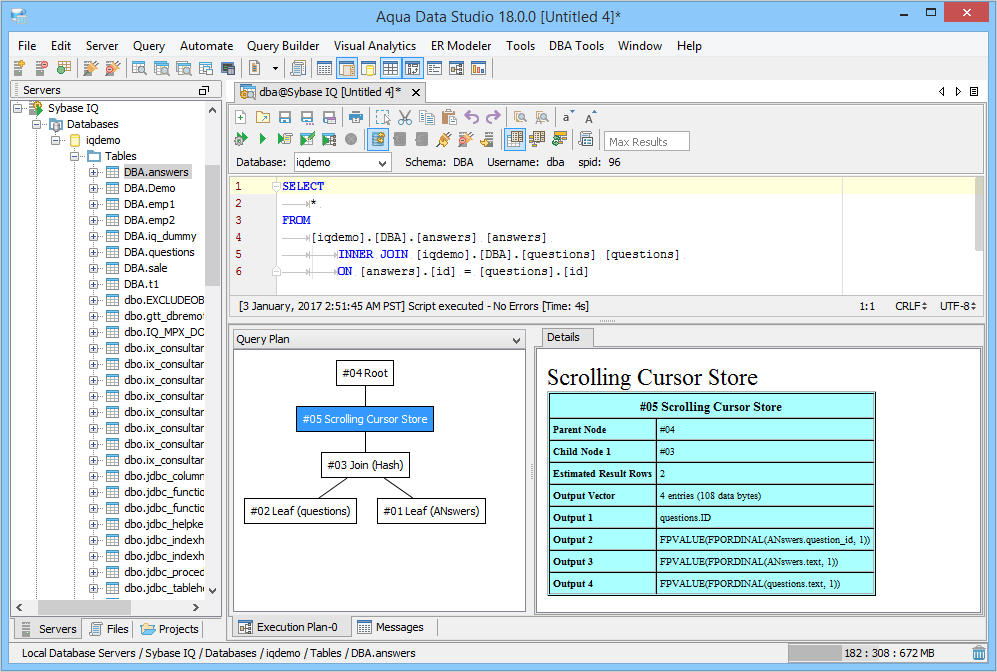Image resolution: width=997 pixels, height=672 pixels.
Task: Expand the DBA.questions table node
Action: 93,252
